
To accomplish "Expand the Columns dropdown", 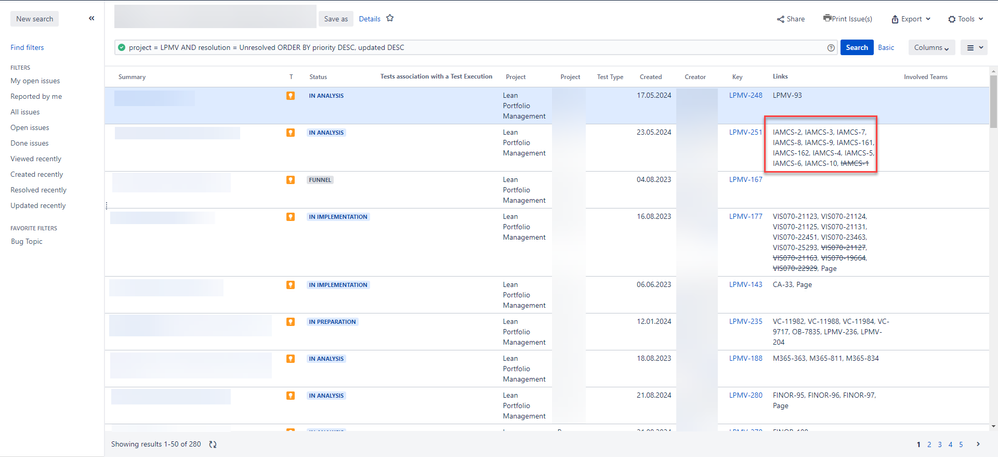I will [932, 48].
